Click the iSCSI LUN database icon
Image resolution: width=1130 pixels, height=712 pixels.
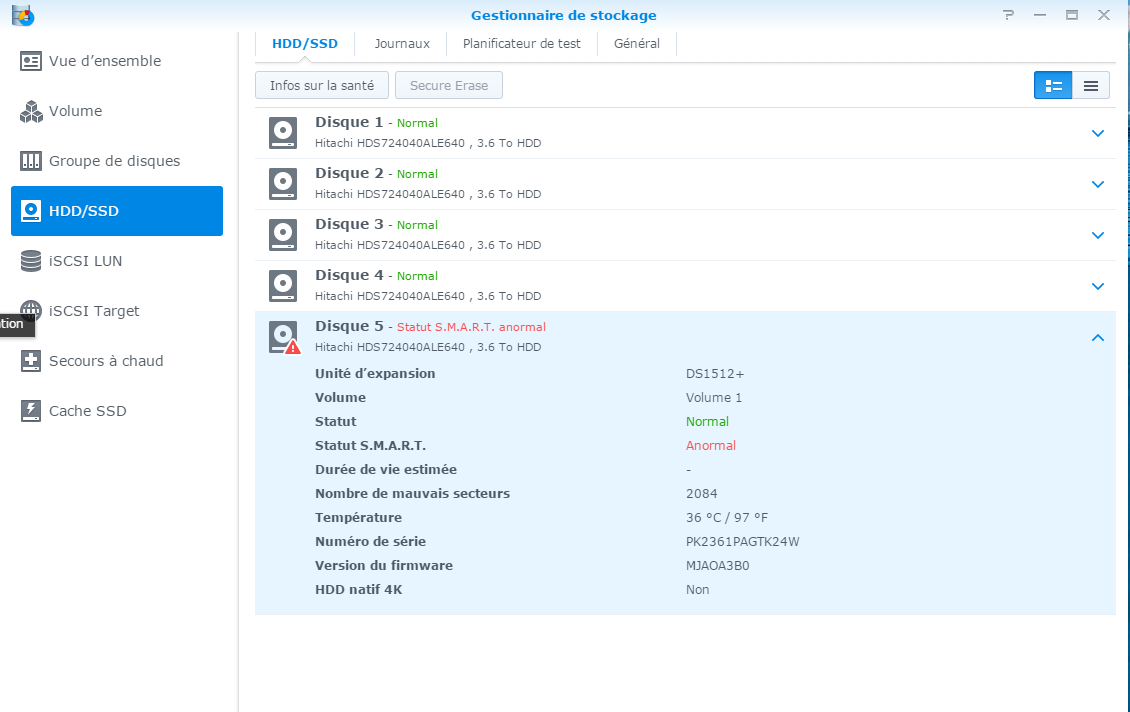(x=31, y=261)
